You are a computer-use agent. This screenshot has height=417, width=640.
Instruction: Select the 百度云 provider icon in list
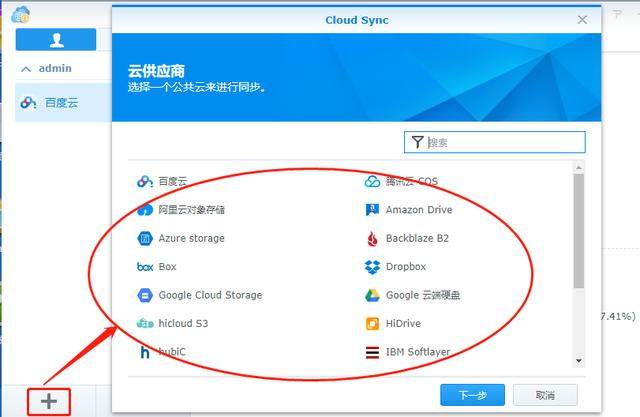(144, 181)
